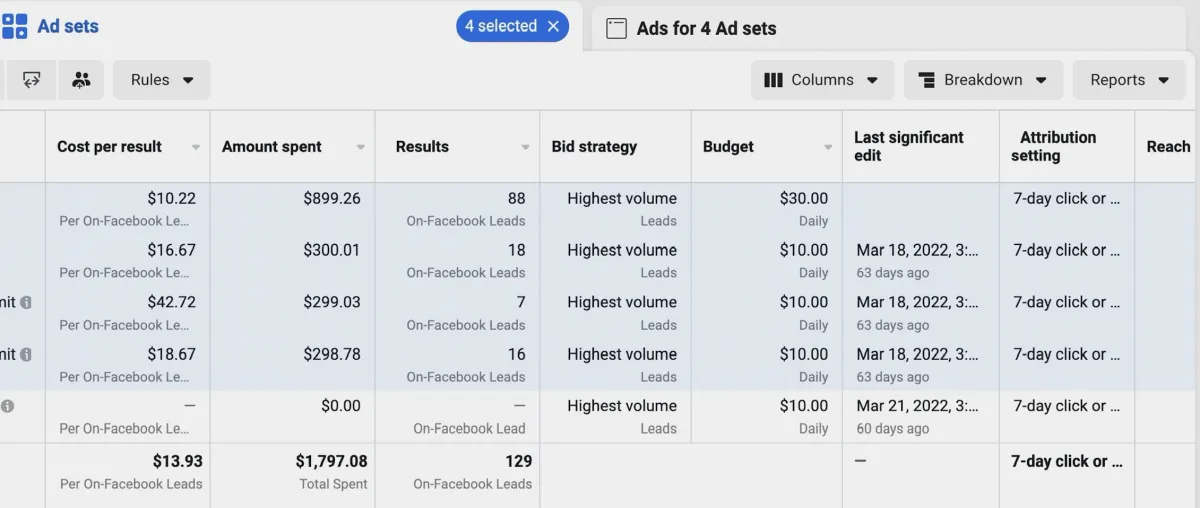This screenshot has height=508, width=1200.
Task: Click the info icon on the $18.67 row
Action: pos(26,354)
